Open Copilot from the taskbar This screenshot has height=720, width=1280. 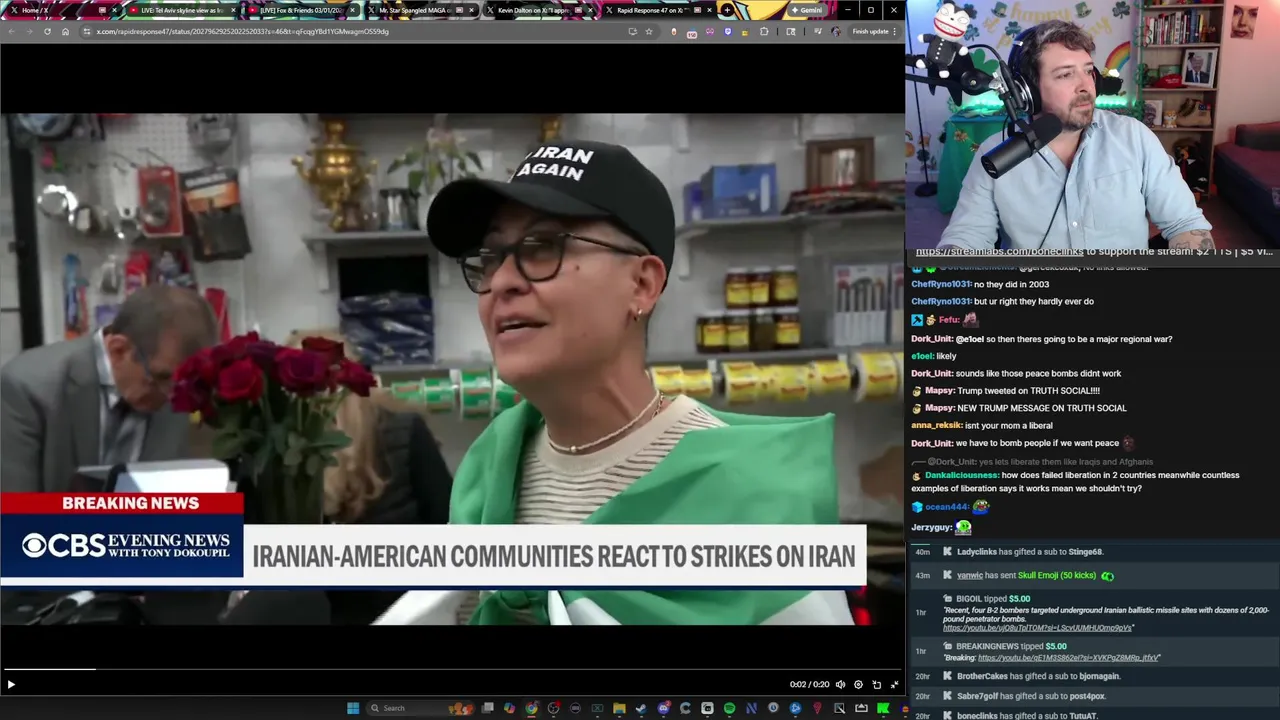click(509, 708)
